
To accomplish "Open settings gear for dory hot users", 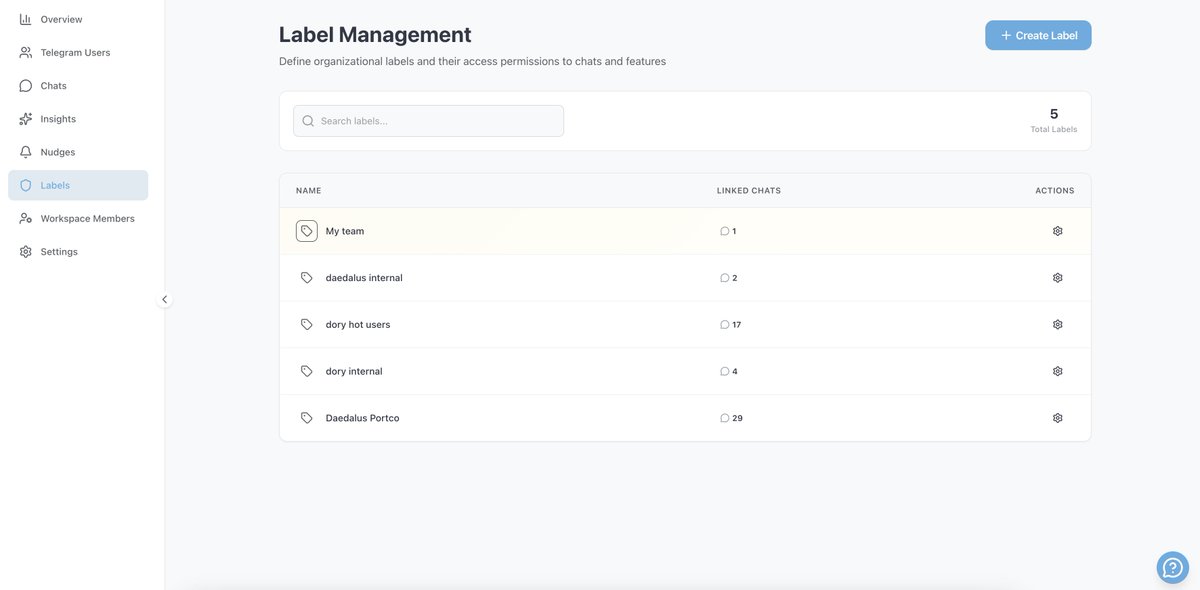I will (1057, 324).
